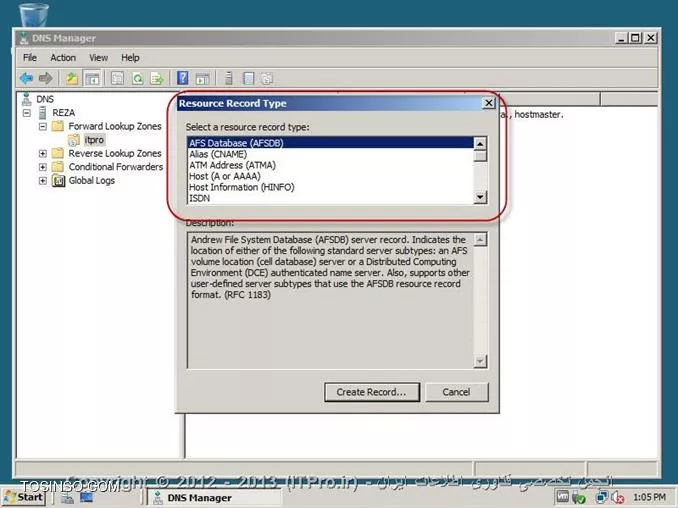
Task: Collapse the REZA server node
Action: [x=26, y=113]
